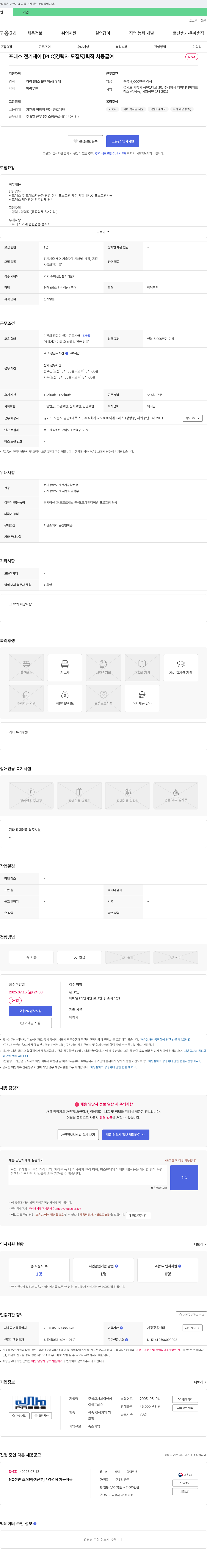Select the 기숙사 benefit icon
The height and width of the screenshot is (1568, 207).
click(64, 668)
